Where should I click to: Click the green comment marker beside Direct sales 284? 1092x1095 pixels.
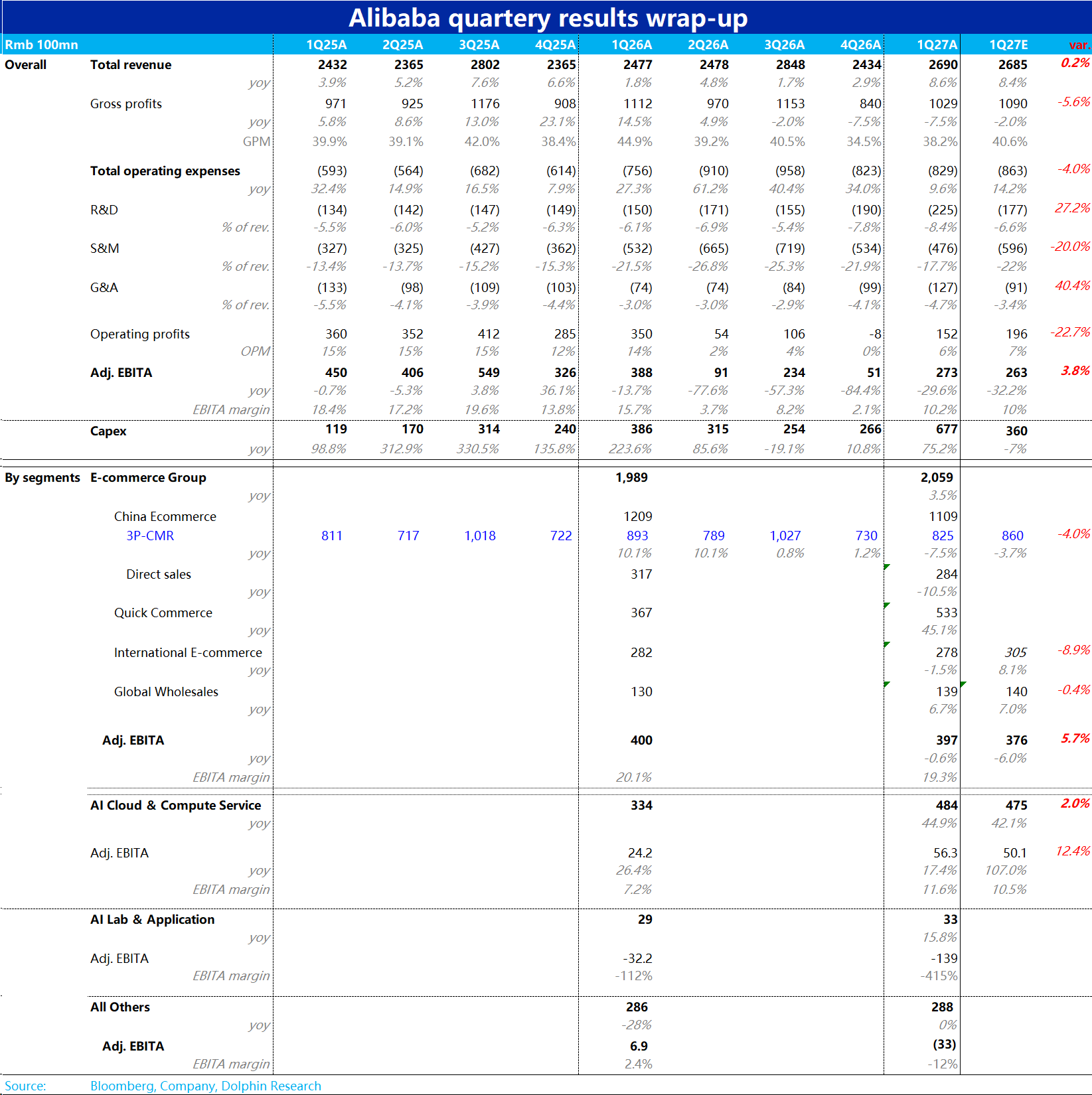(887, 566)
